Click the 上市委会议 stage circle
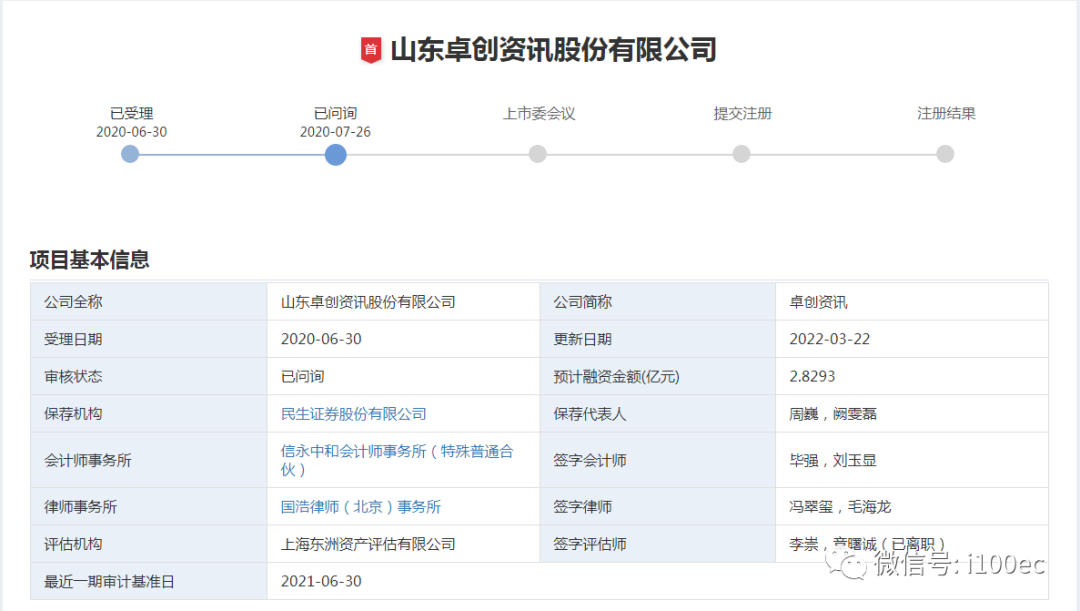Image resolution: width=1080 pixels, height=611 pixels. click(x=538, y=154)
